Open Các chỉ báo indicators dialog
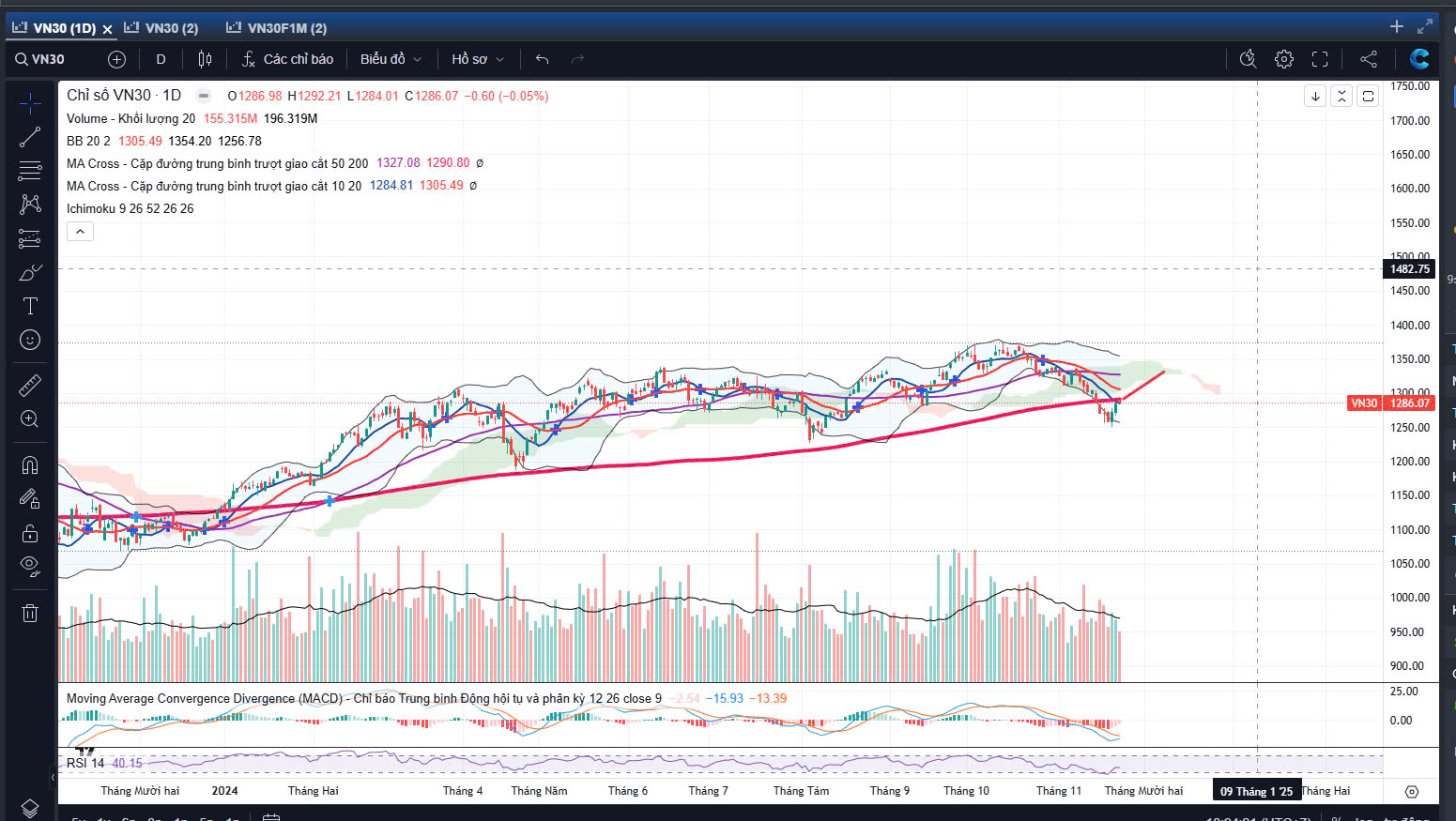 coord(287,59)
